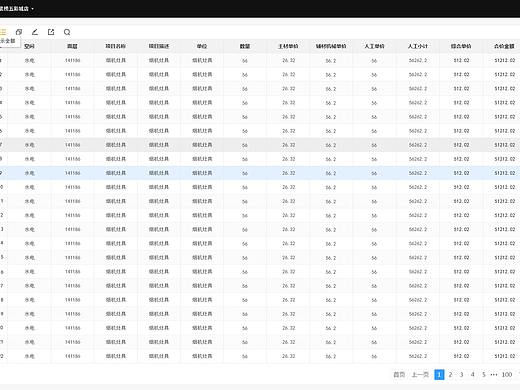Click the 辅材机械单价 column header

tap(331, 46)
